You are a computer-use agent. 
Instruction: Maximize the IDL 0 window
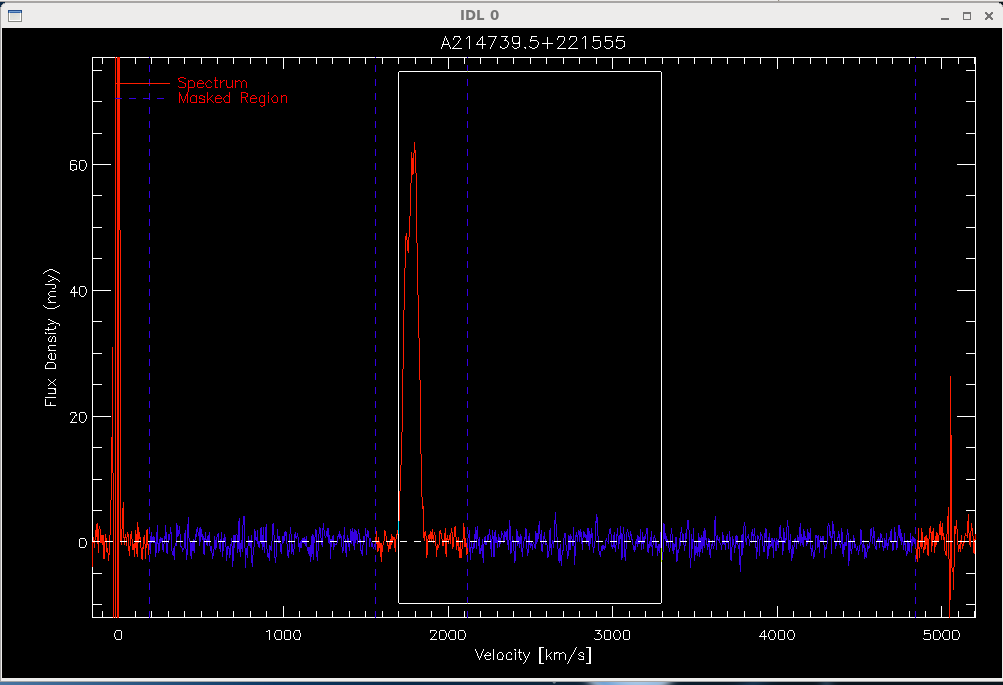point(967,16)
